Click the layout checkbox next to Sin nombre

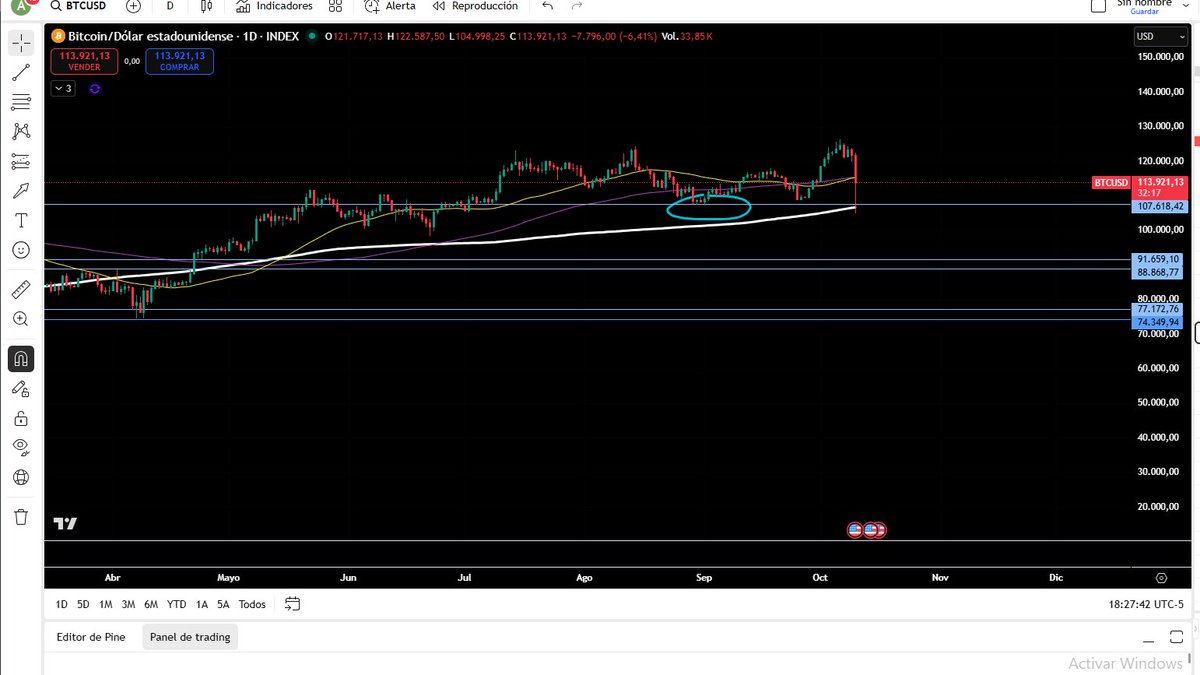tap(1098, 5)
